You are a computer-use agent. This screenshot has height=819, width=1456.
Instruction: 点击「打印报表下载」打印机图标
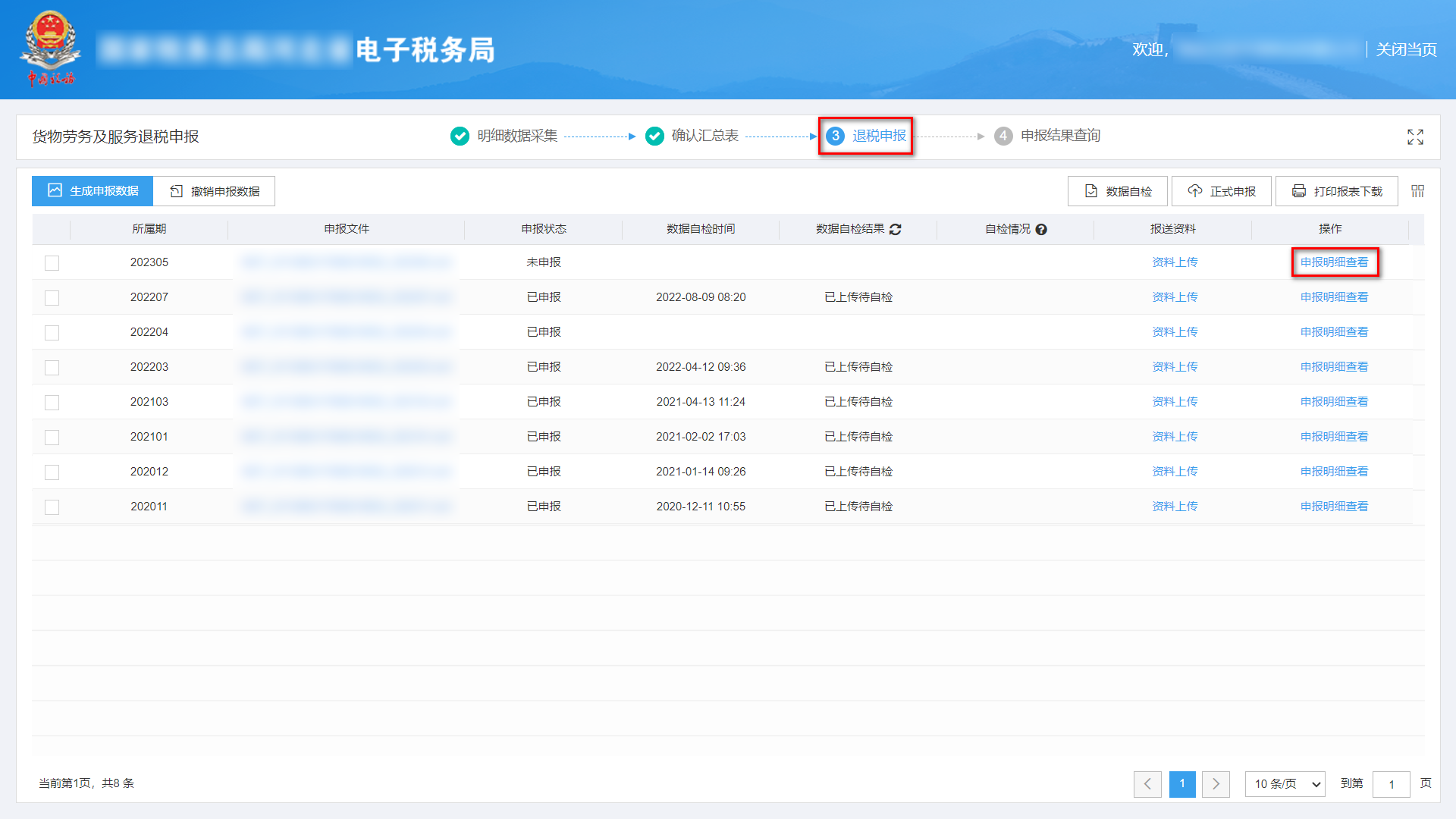pos(1298,191)
